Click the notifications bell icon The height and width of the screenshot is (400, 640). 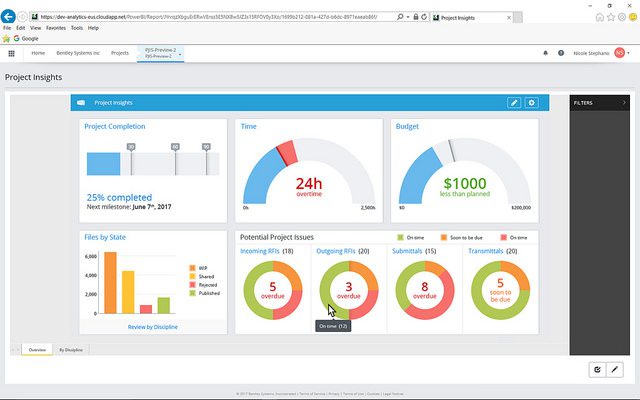(545, 53)
